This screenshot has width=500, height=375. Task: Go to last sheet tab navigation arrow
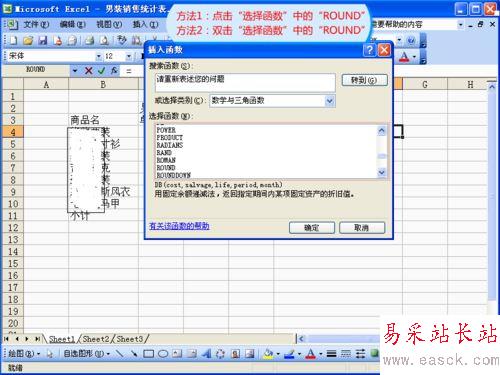(x=37, y=339)
